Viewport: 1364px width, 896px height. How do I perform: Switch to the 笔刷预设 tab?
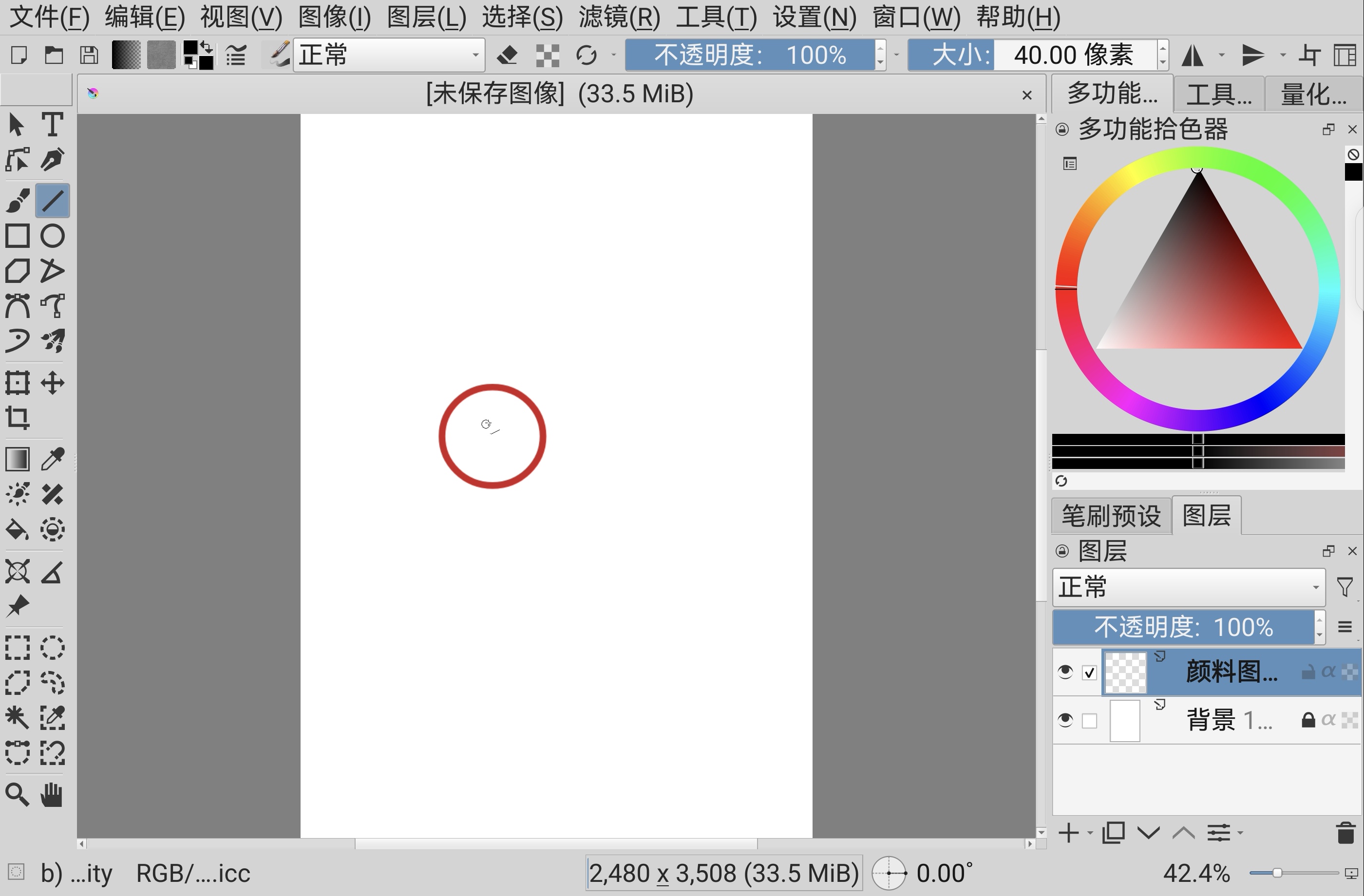point(1111,516)
